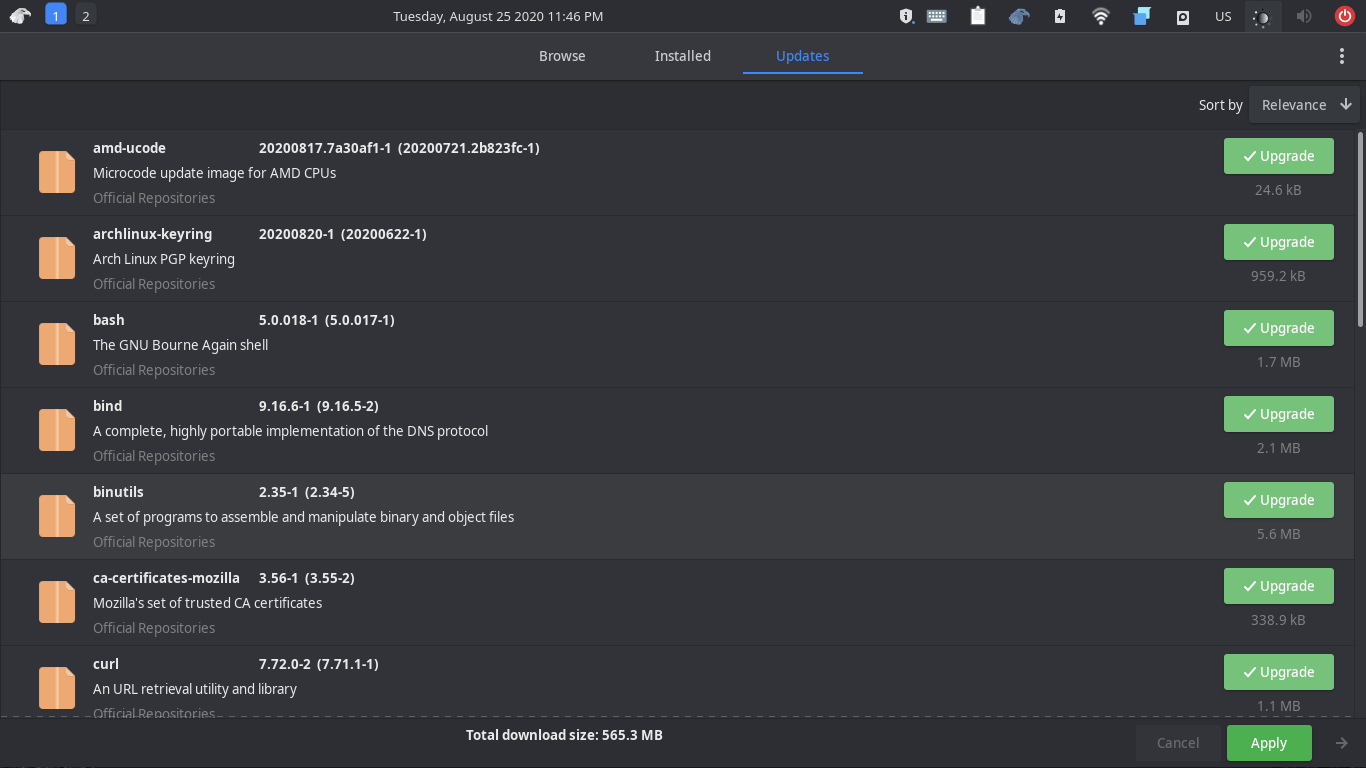
Task: Uncheck Upgrade for binutils
Action: tap(1279, 500)
